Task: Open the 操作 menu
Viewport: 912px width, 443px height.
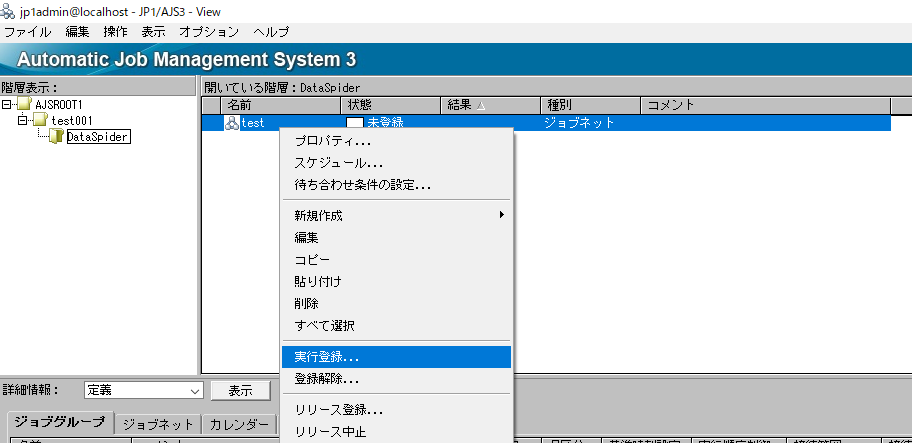Action: pyautogui.click(x=115, y=32)
